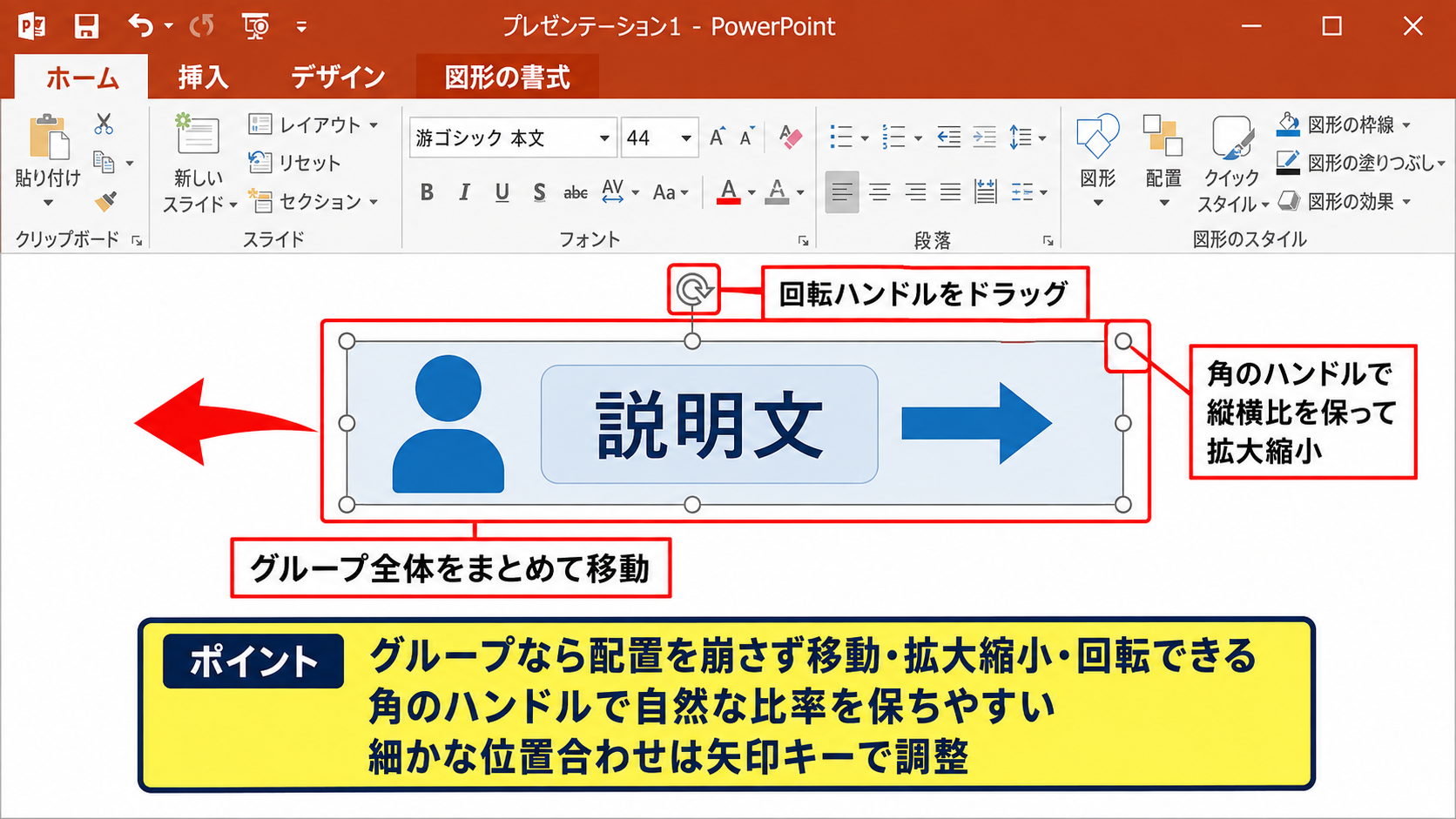Click the Redo arrow icon

tap(202, 26)
